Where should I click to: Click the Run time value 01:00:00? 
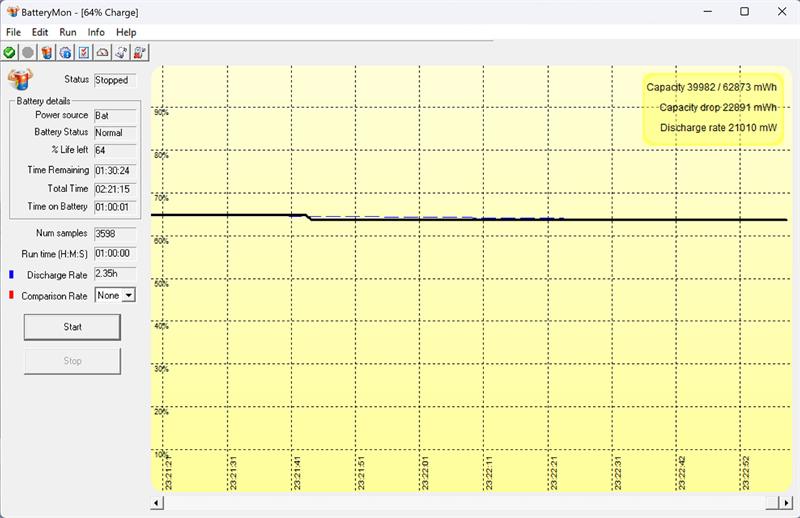115,254
